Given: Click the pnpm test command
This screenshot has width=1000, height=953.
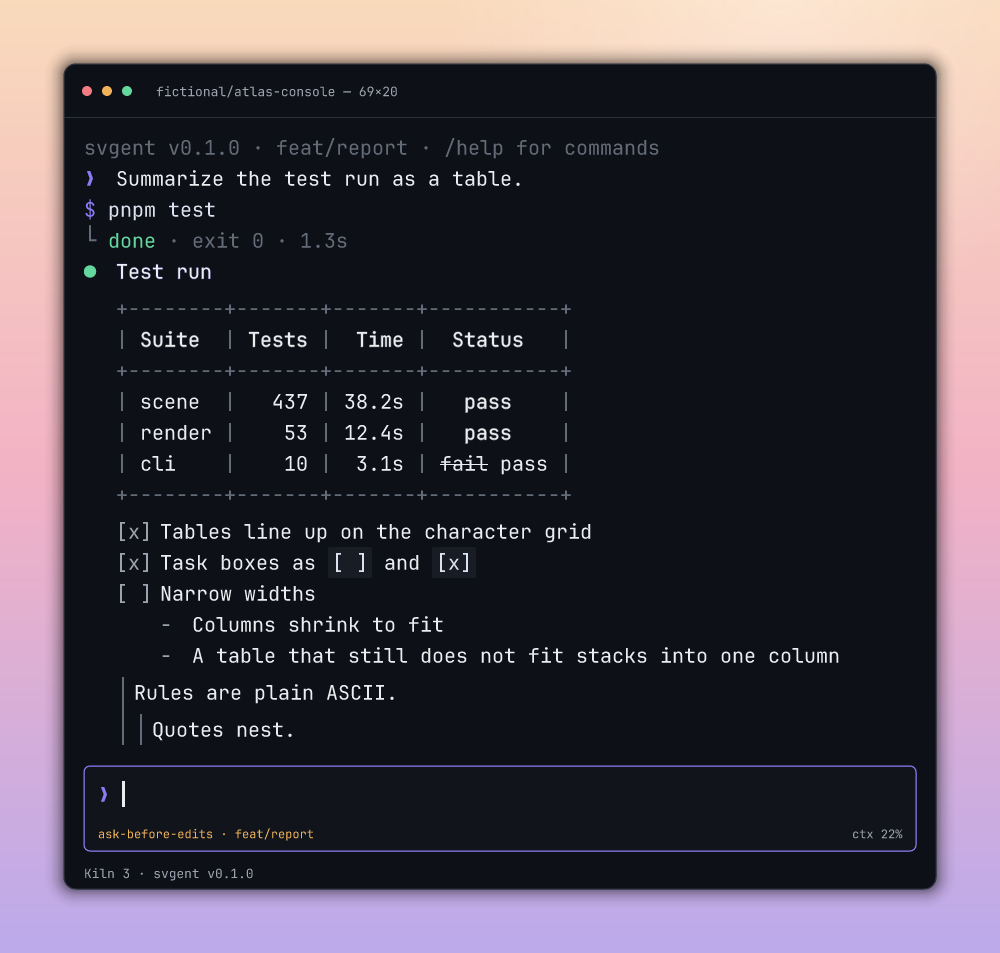Looking at the screenshot, I should pos(162,211).
